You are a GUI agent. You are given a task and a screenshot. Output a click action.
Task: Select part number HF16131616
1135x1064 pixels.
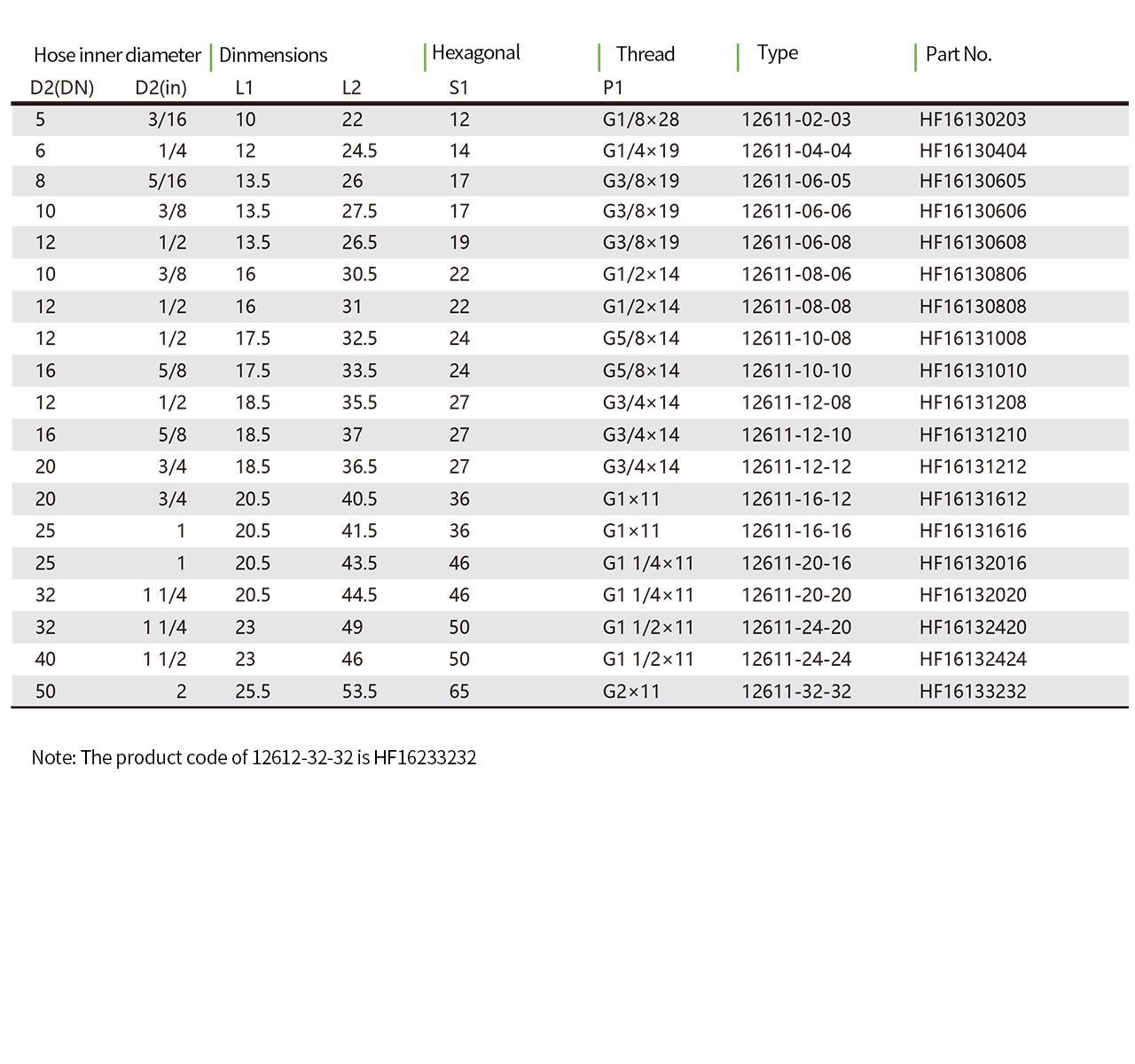click(x=973, y=531)
